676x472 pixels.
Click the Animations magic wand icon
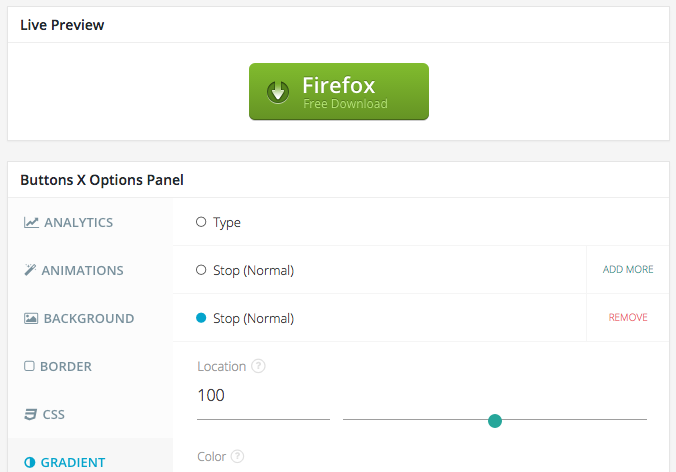click(x=30, y=270)
